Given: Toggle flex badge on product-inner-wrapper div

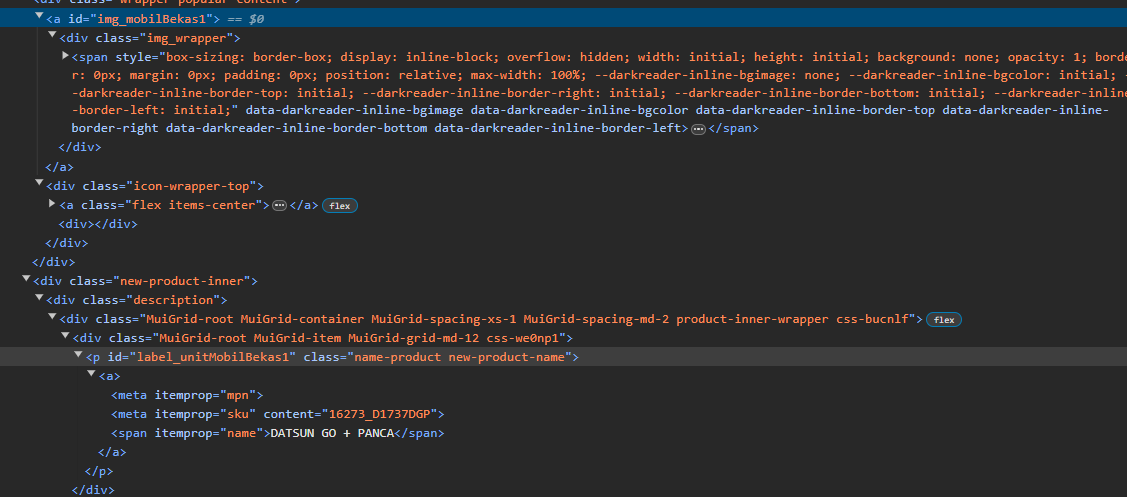Looking at the screenshot, I should tap(944, 319).
